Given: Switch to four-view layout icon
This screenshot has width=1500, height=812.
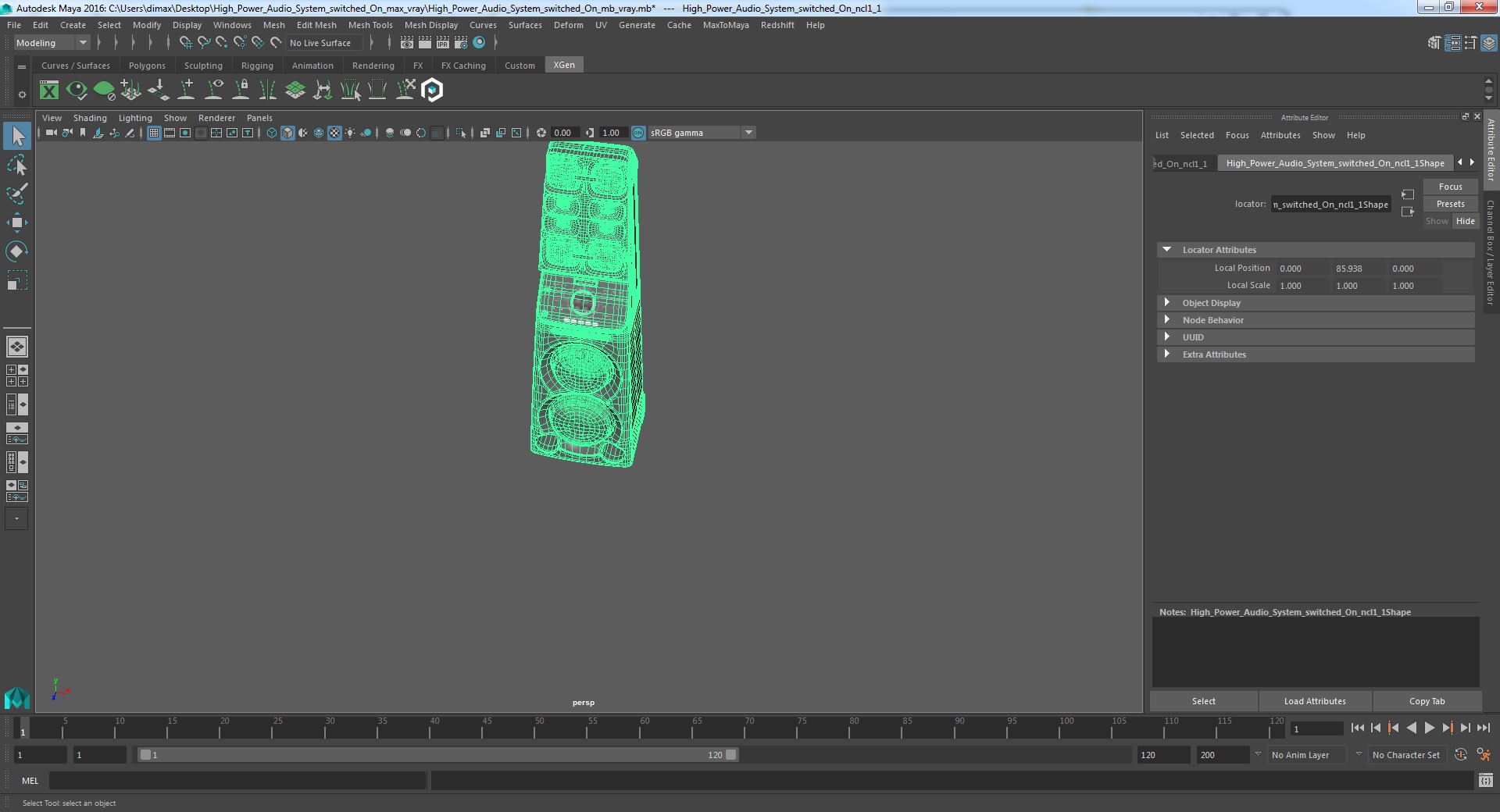Looking at the screenshot, I should [x=17, y=376].
